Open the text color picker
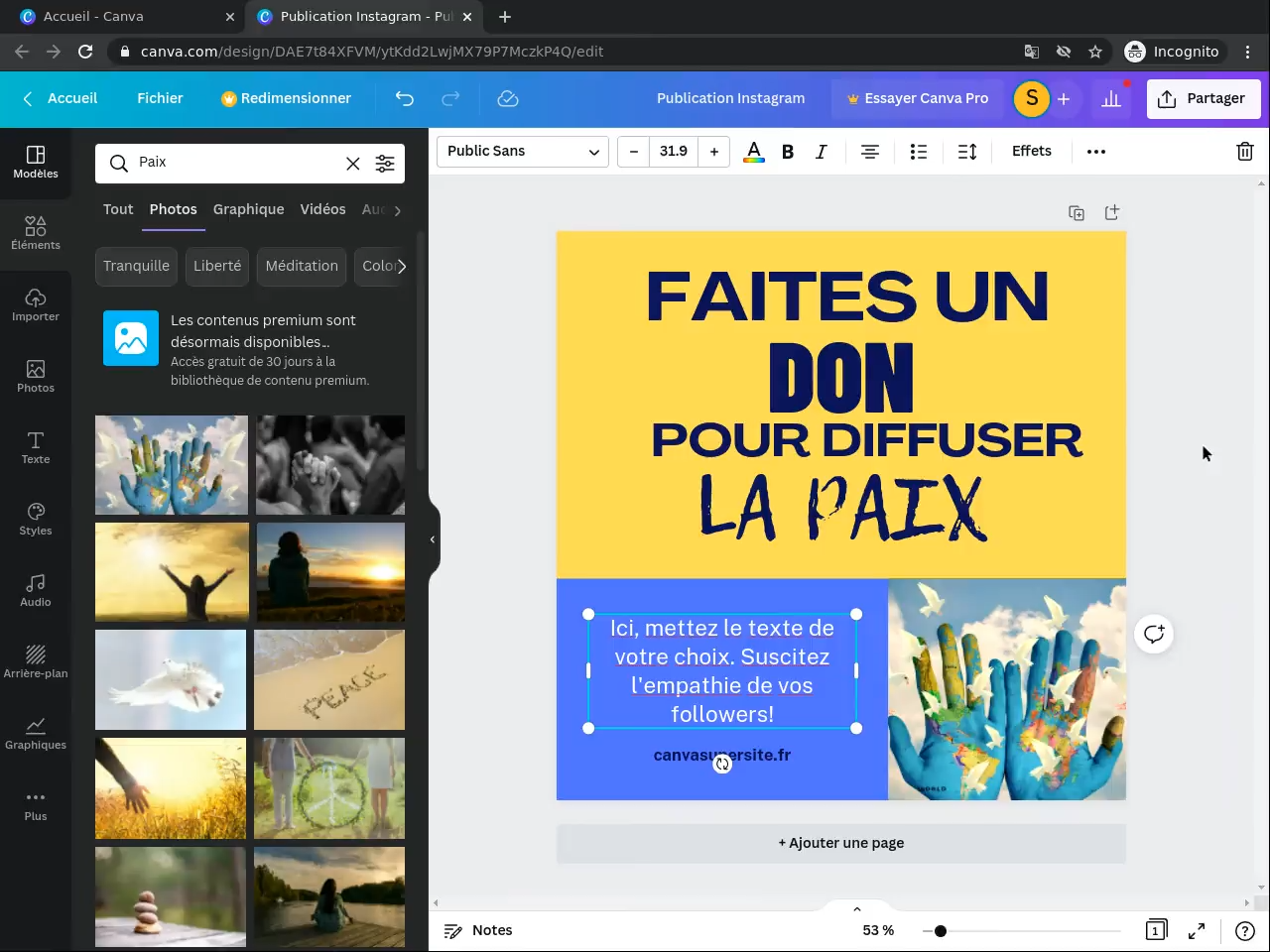This screenshot has height=952, width=1270. coord(754,152)
